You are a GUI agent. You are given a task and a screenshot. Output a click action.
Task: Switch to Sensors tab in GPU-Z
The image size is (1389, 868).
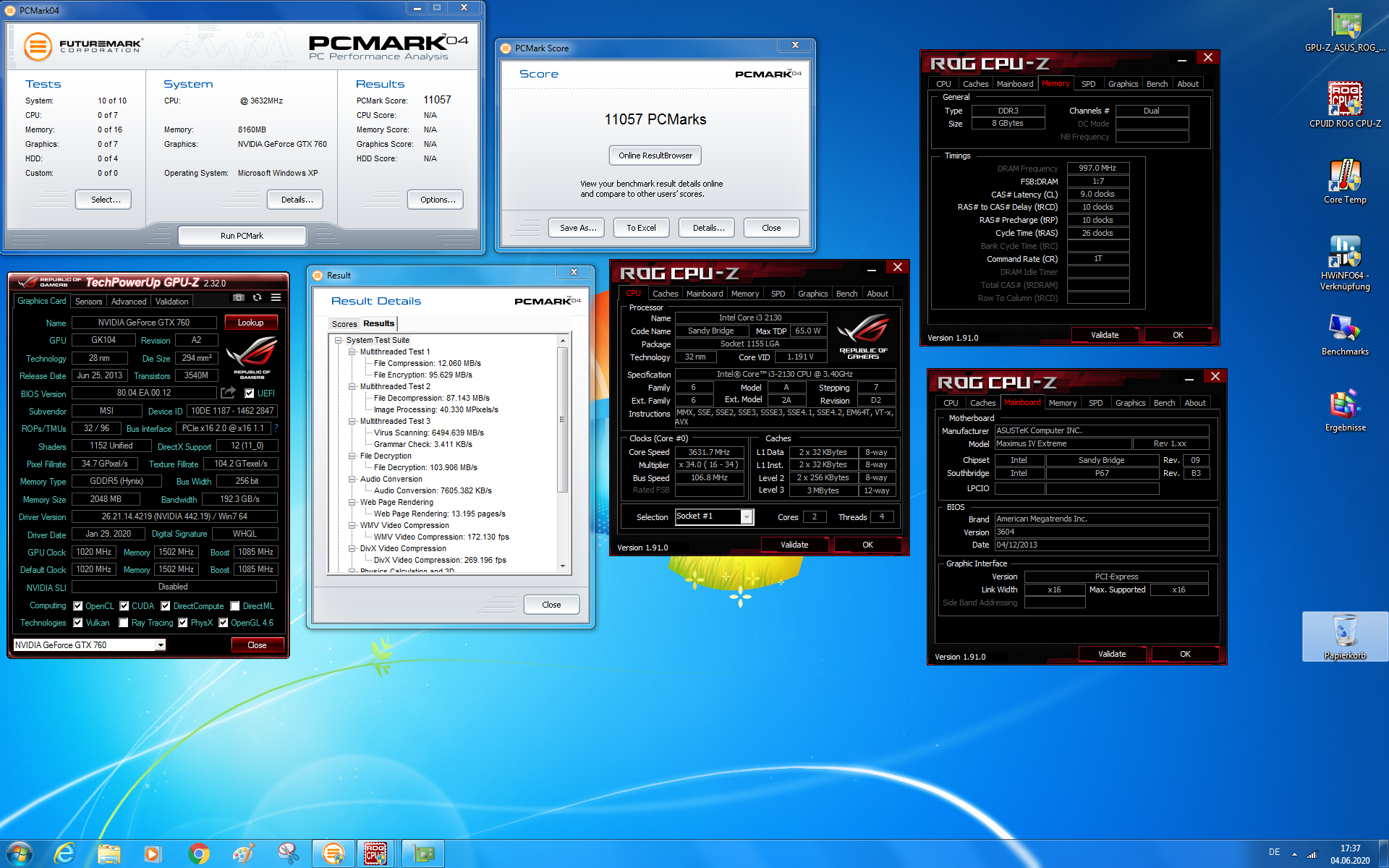[88, 302]
